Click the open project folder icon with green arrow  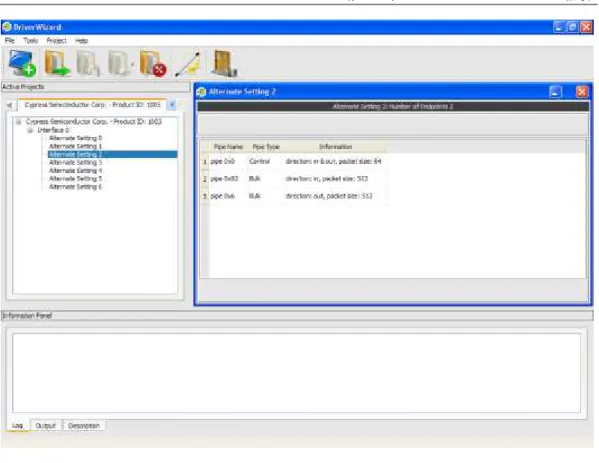[57, 63]
